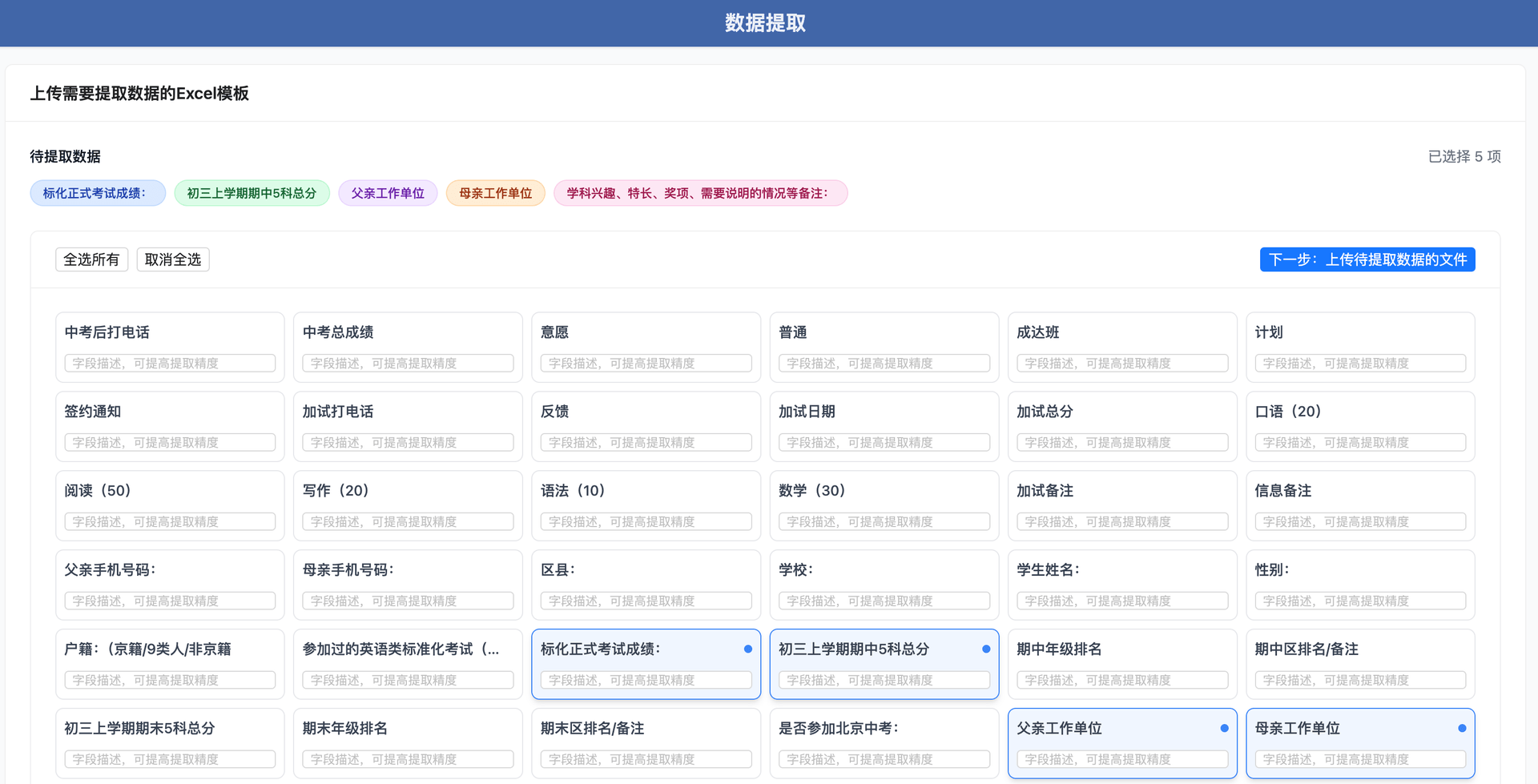Click the description input of 数学（30）
Screen dimensions: 1538x784
884,521
